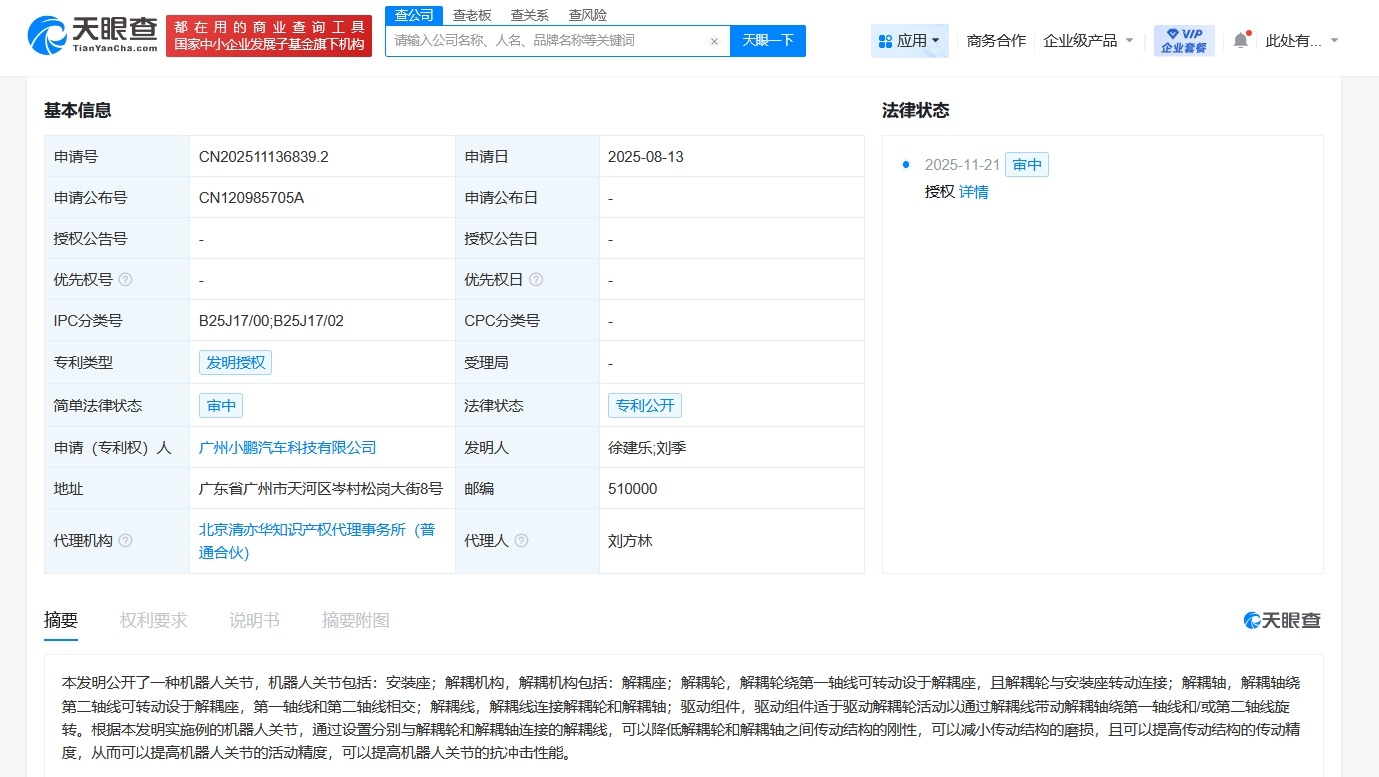Open the 应用 dropdown arrow
This screenshot has height=777, width=1379.
(x=934, y=40)
